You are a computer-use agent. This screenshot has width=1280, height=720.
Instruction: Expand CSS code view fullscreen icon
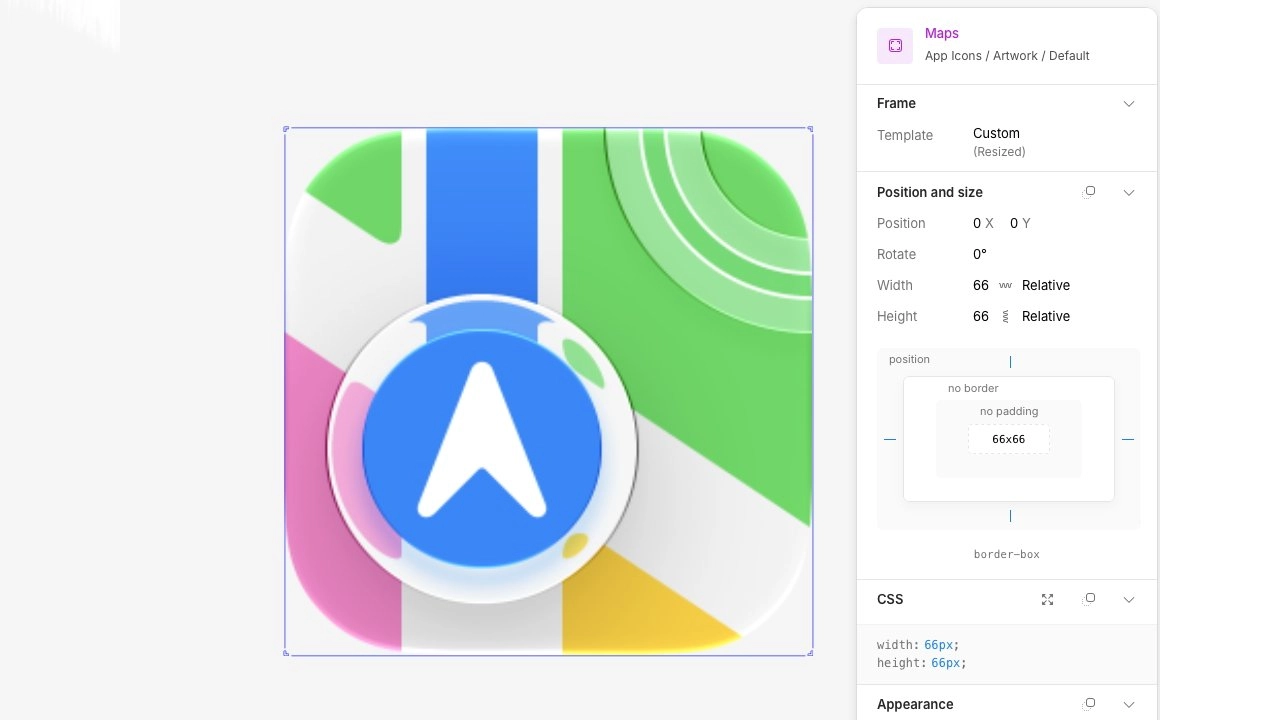(x=1047, y=599)
